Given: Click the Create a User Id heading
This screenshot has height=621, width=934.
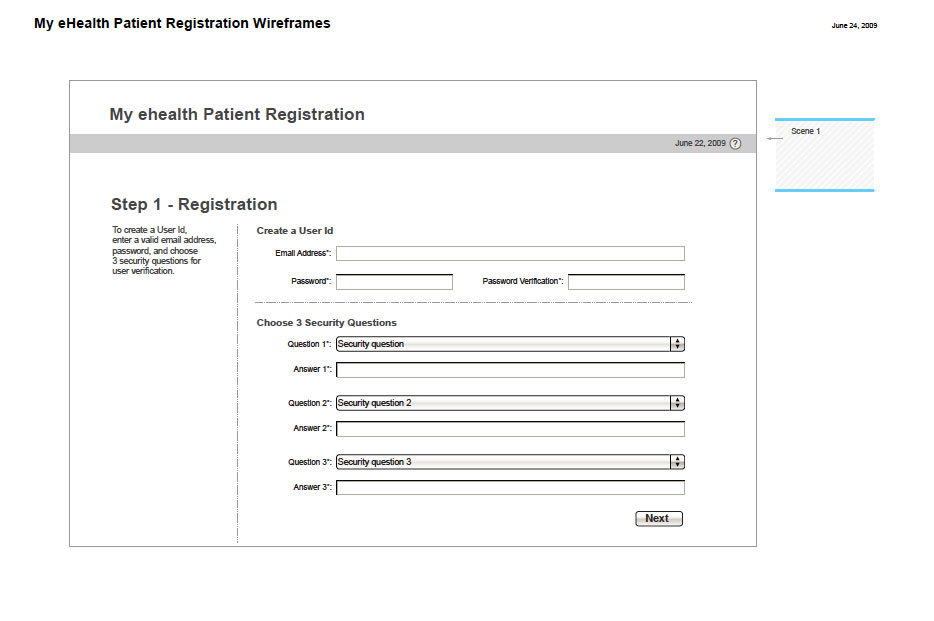Looking at the screenshot, I should click(295, 231).
